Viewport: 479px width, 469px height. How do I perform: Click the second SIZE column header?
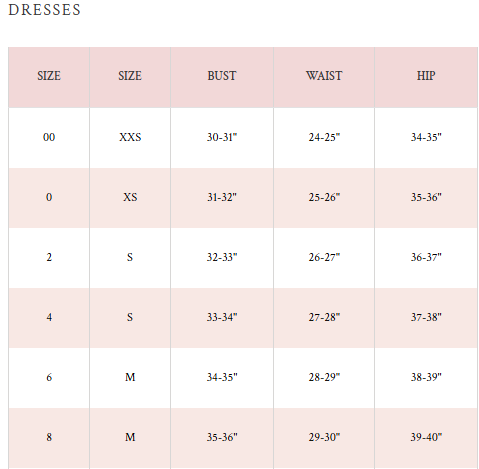coord(130,76)
